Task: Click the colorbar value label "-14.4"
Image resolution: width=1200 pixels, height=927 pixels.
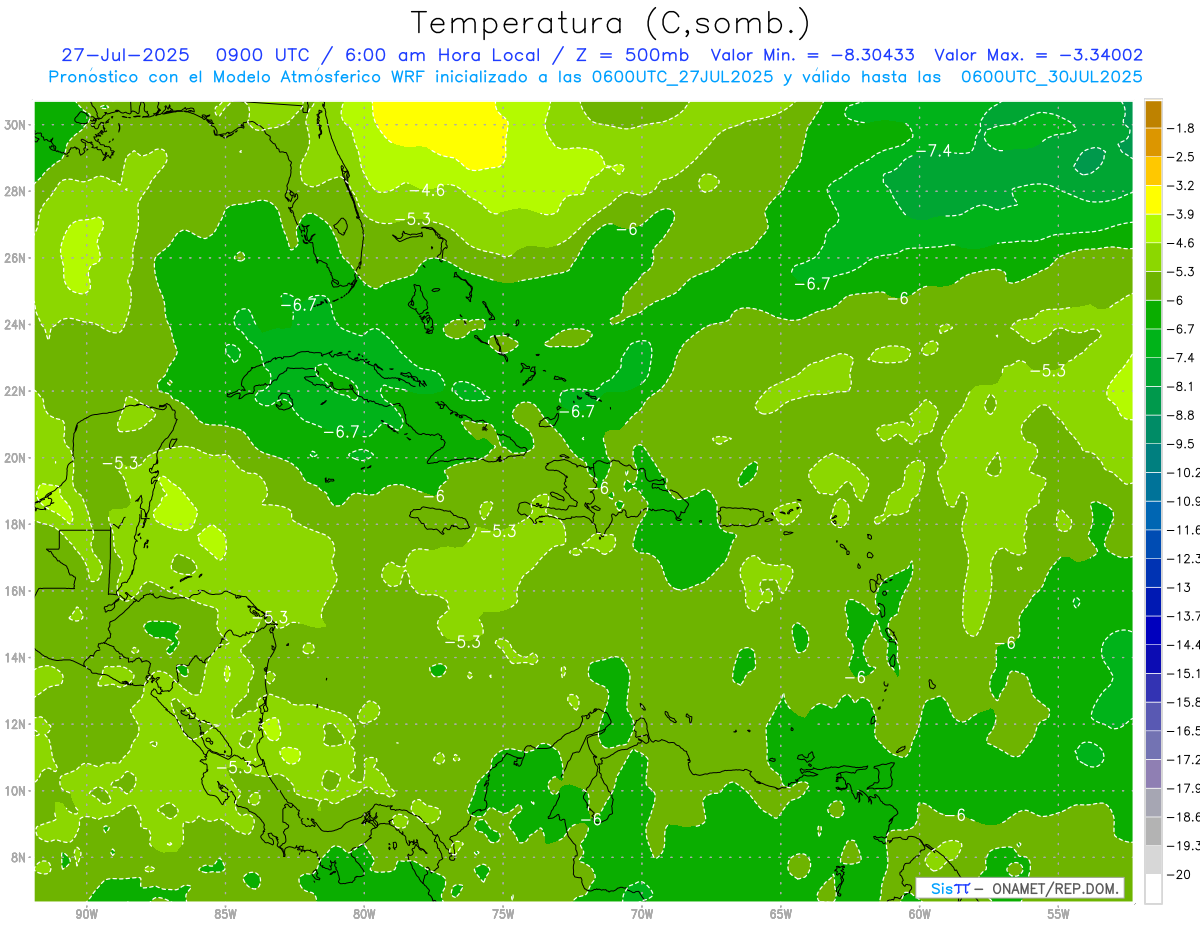Action: pyautogui.click(x=1184, y=644)
